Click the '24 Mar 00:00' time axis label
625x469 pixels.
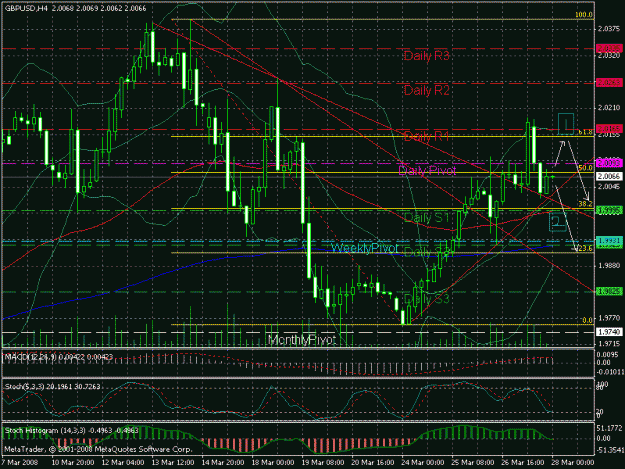[x=423, y=462]
